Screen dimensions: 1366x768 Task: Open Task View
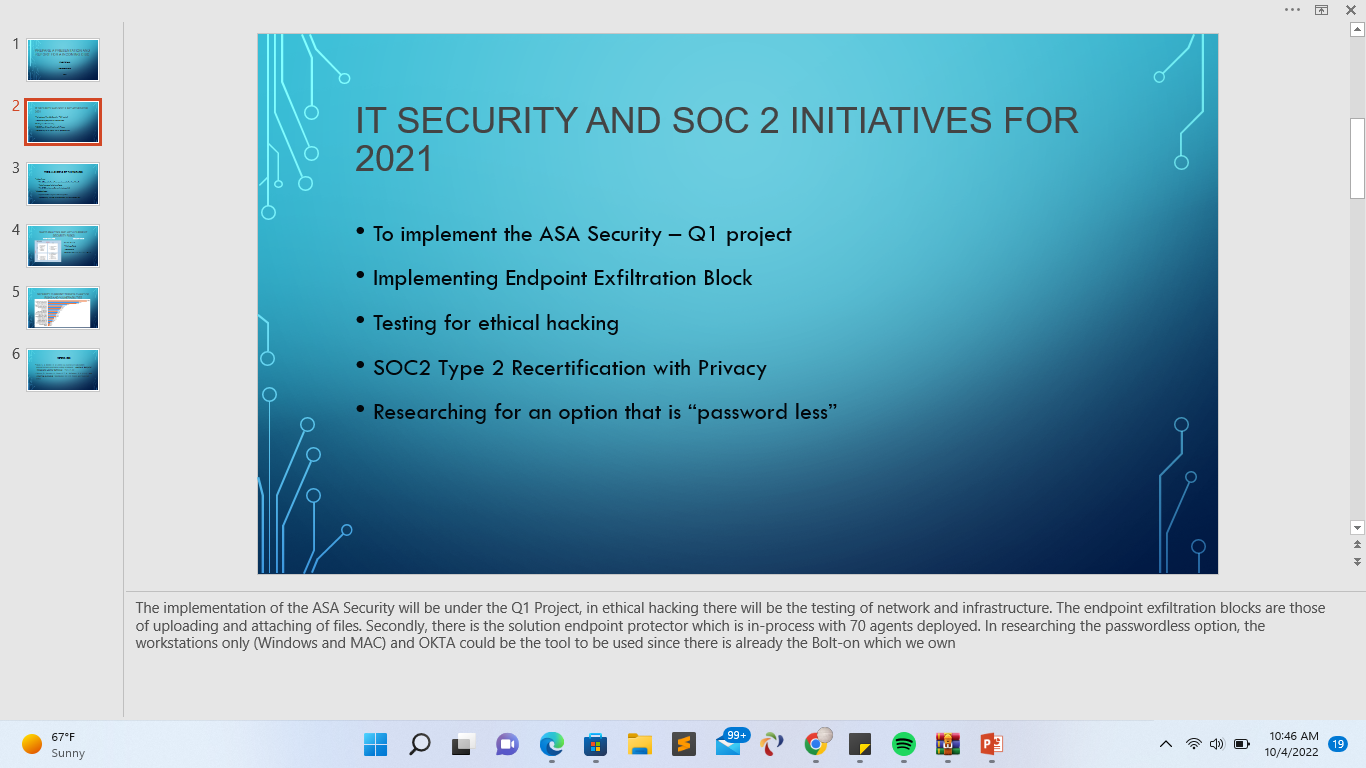(461, 744)
